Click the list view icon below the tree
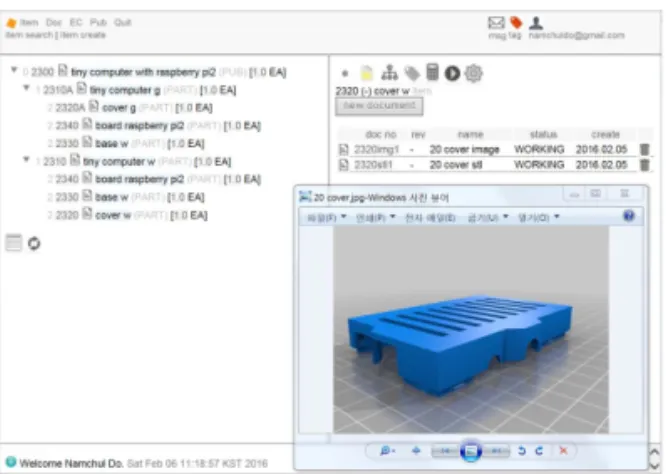The image size is (666, 474). [x=13, y=243]
